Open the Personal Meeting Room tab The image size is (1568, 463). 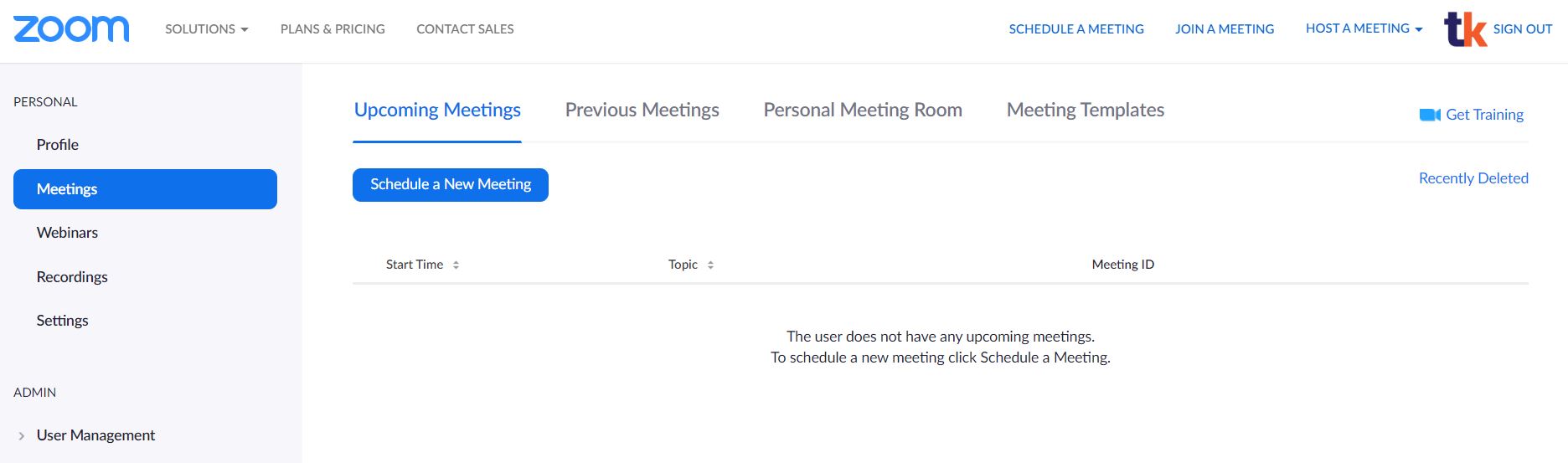(863, 110)
